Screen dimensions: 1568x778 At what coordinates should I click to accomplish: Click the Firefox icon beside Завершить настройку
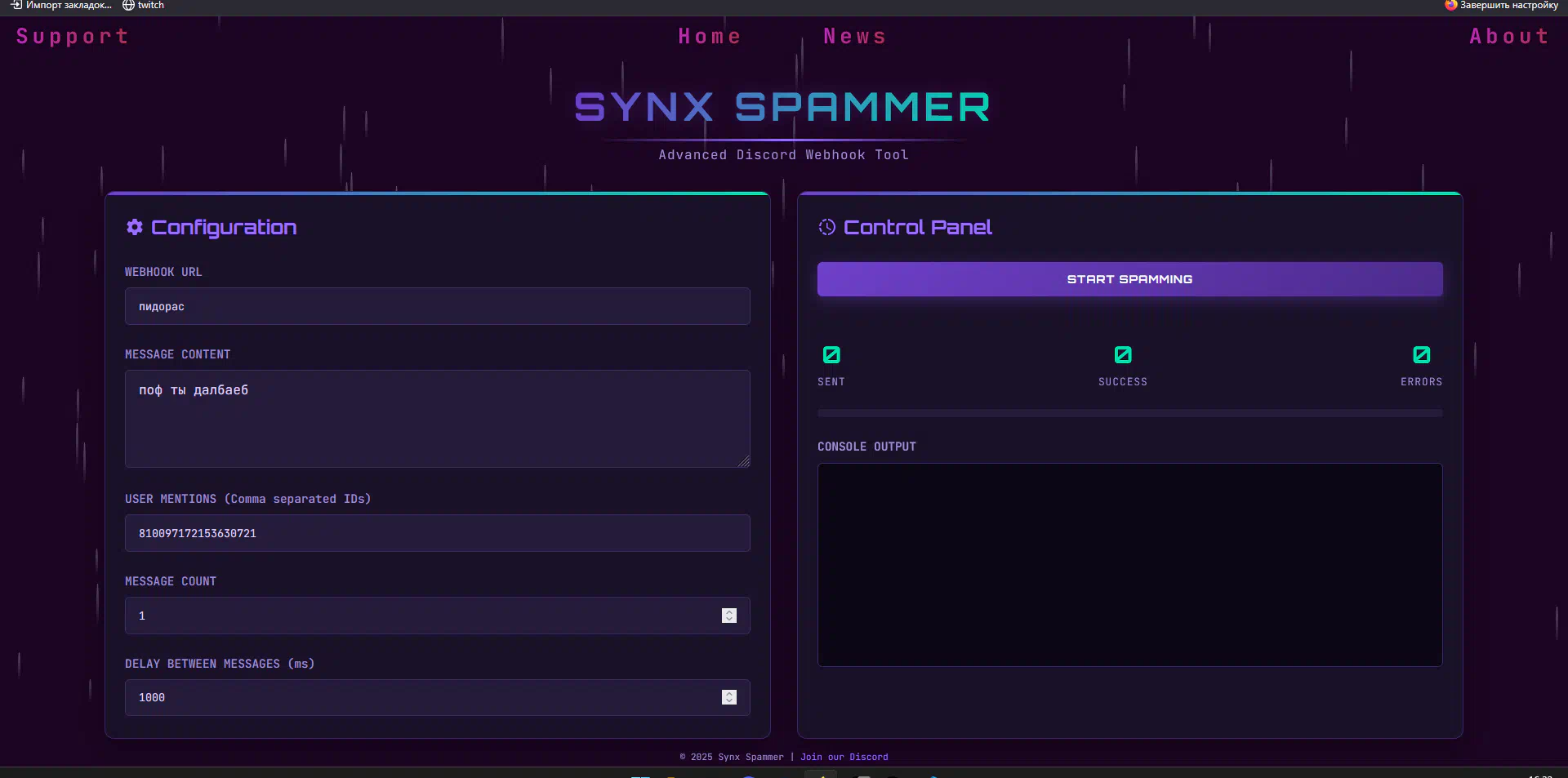pos(1450,5)
